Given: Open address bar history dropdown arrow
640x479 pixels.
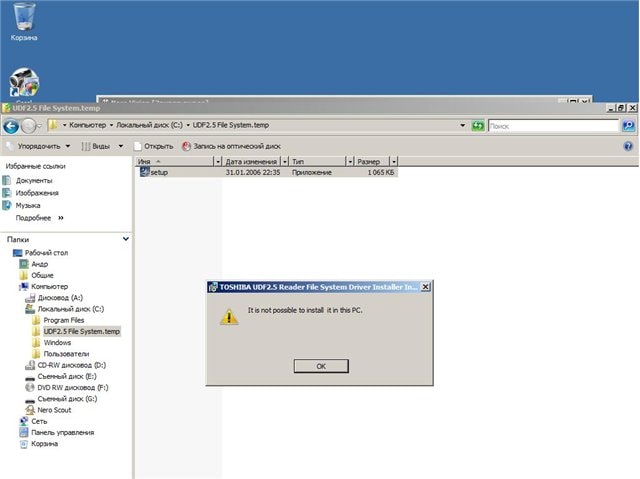Looking at the screenshot, I should coord(462,126).
